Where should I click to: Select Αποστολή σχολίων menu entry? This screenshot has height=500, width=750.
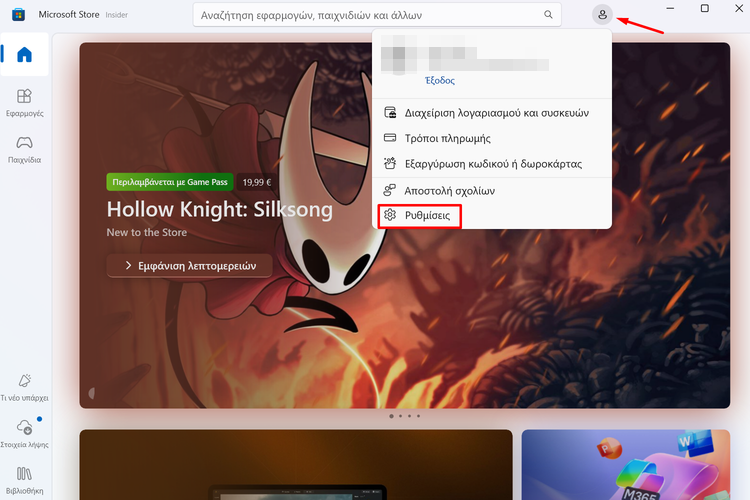[492, 190]
